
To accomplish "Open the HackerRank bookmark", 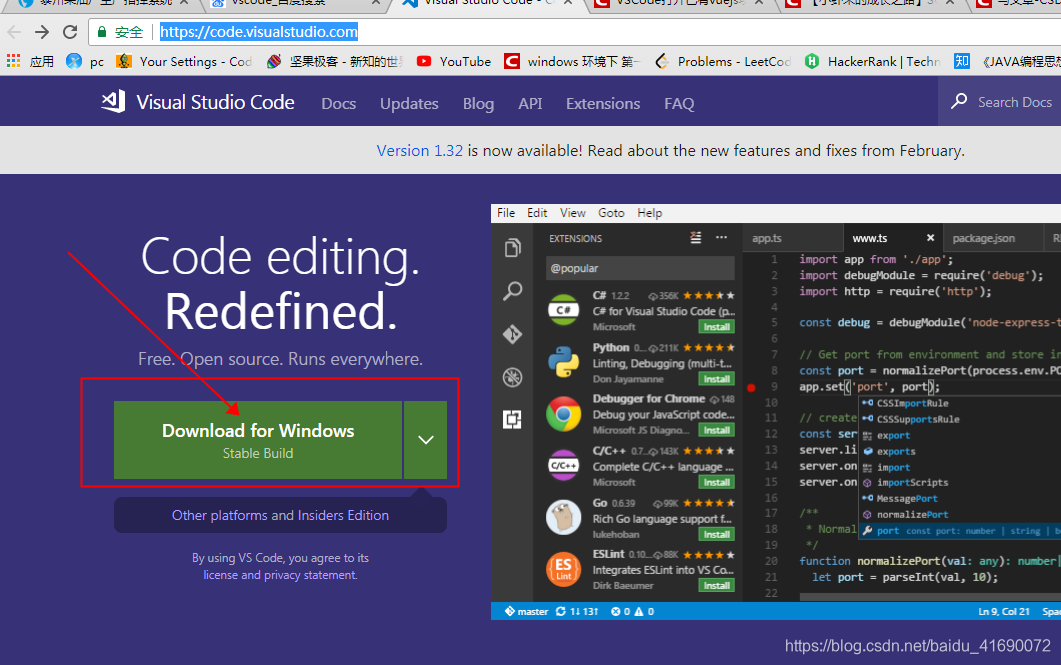I will tap(872, 62).
